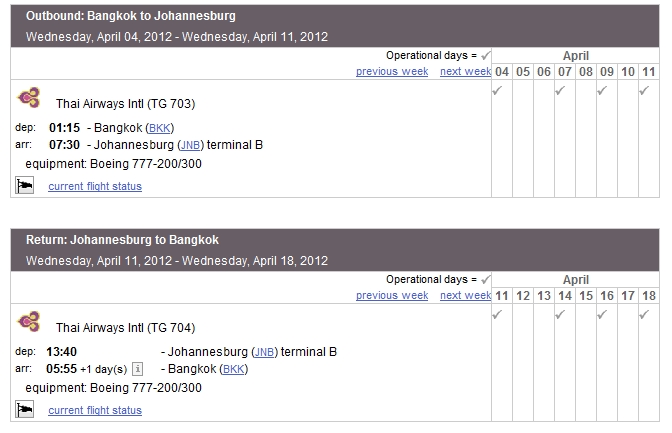Click the flag icon under outbound flight TG 703

point(24,185)
